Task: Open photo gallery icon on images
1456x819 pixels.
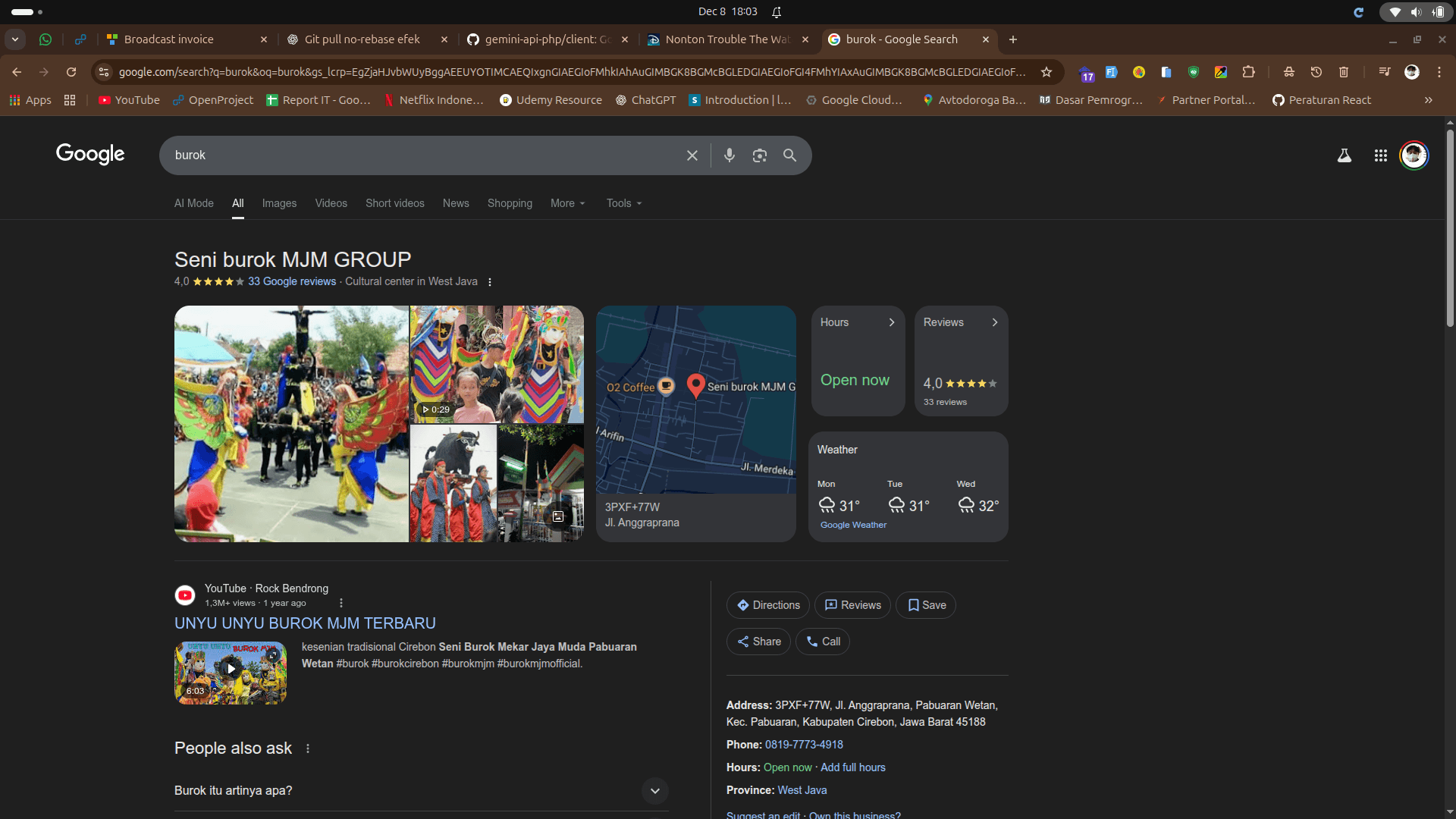Action: [x=558, y=516]
